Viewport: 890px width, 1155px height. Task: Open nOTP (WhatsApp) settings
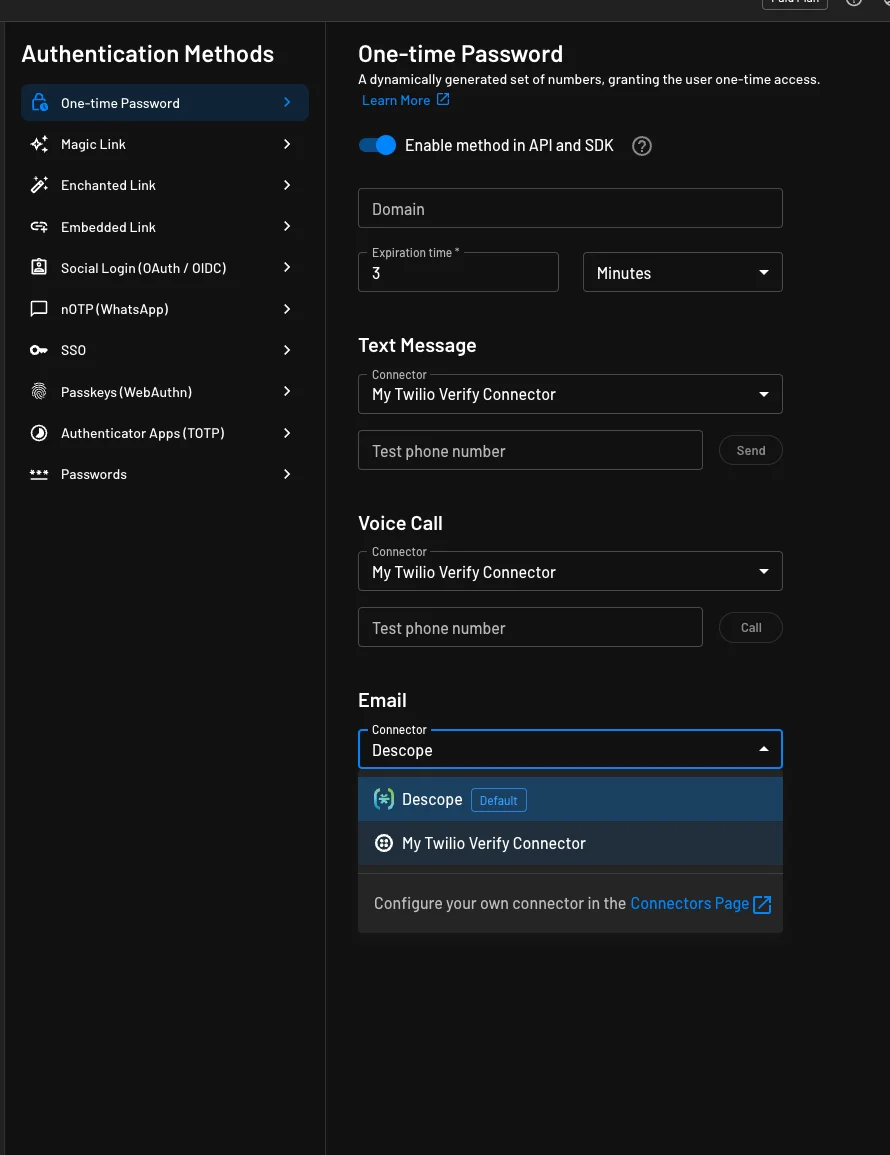164,309
